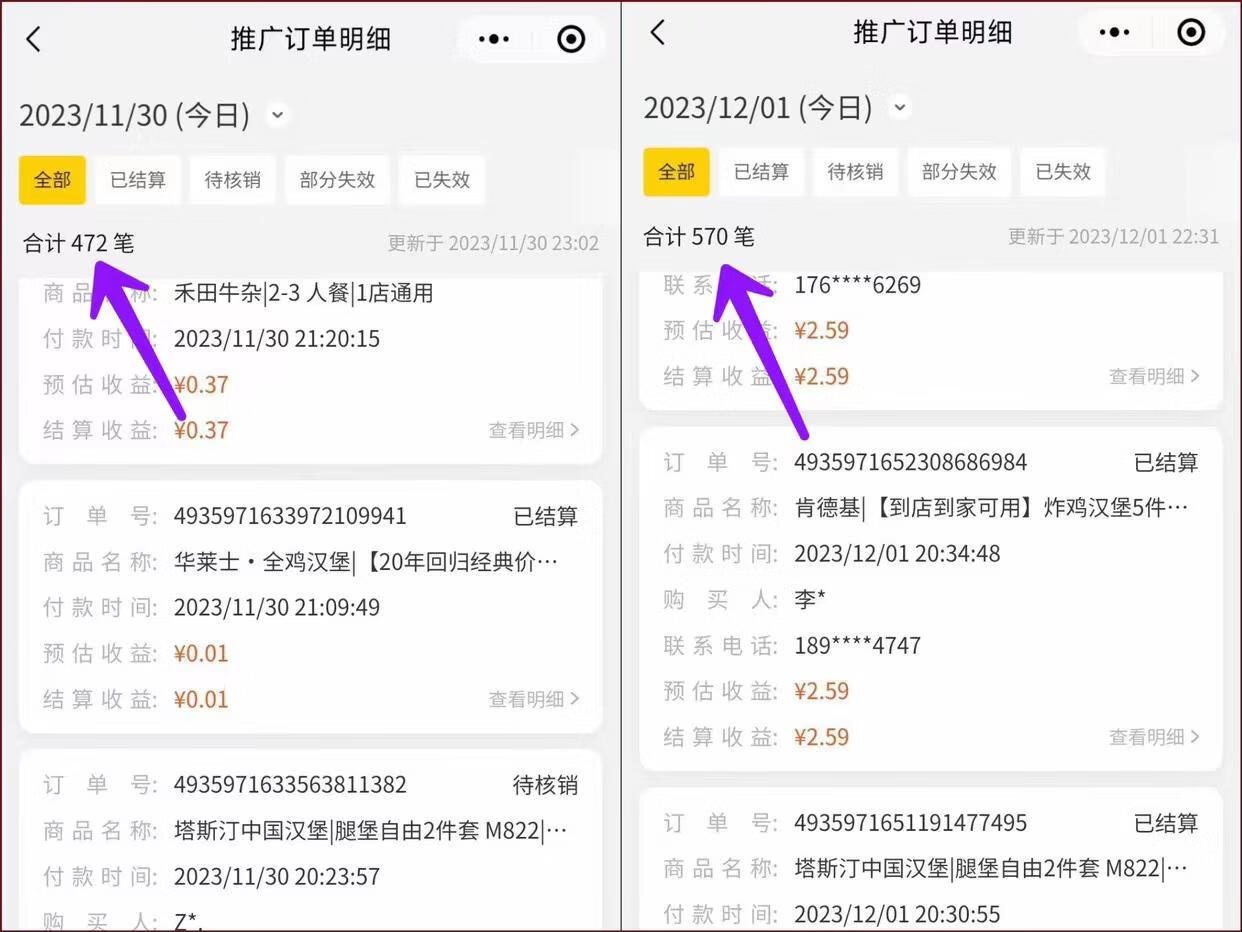Tap the circular close/home capsule icon
This screenshot has height=932, width=1242.
point(570,39)
